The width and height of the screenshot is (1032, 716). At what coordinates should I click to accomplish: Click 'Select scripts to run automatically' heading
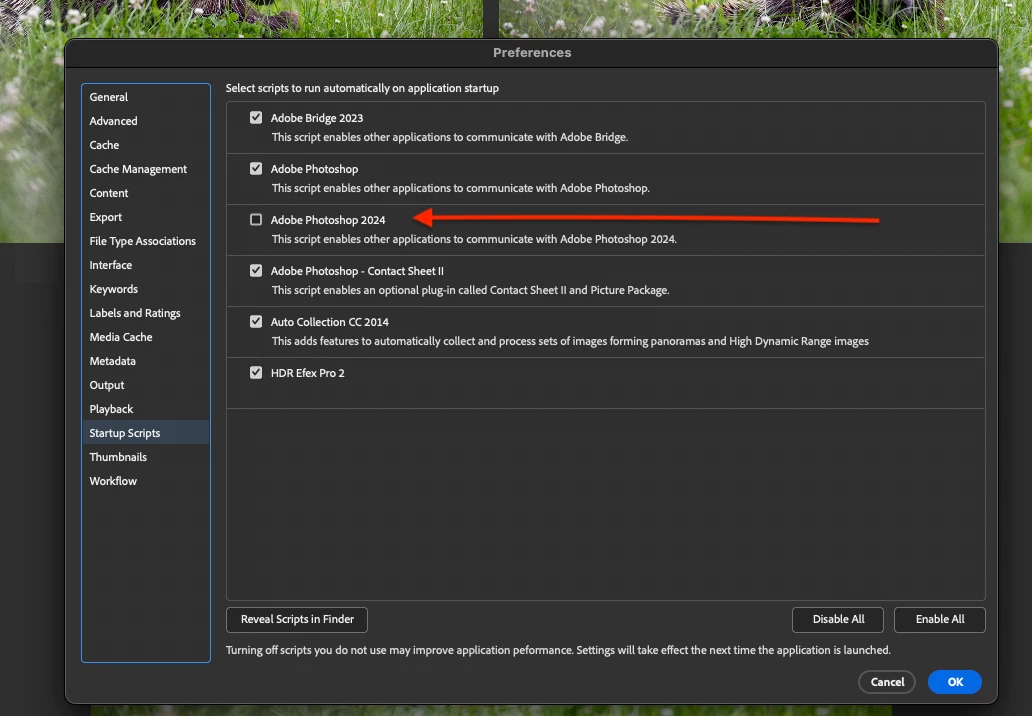(362, 88)
